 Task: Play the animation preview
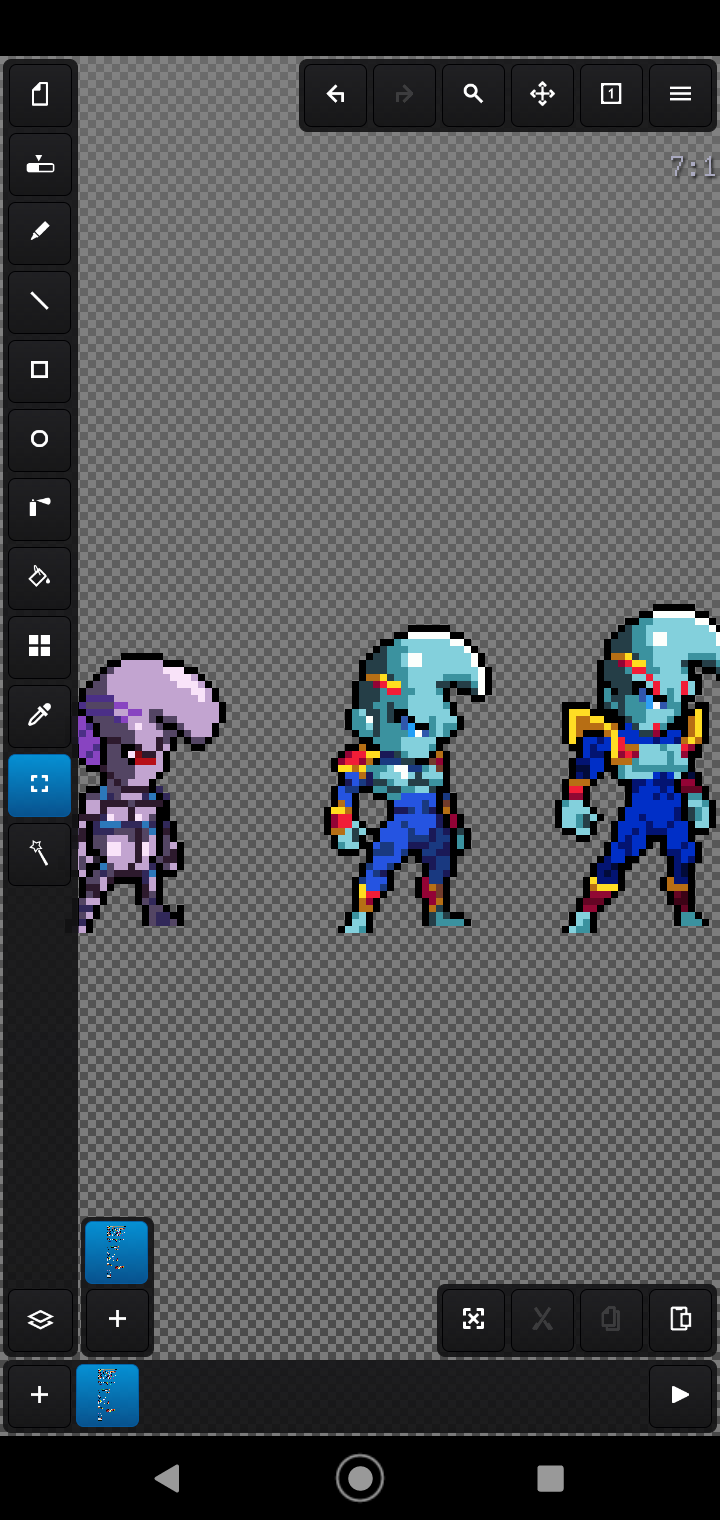[680, 1396]
